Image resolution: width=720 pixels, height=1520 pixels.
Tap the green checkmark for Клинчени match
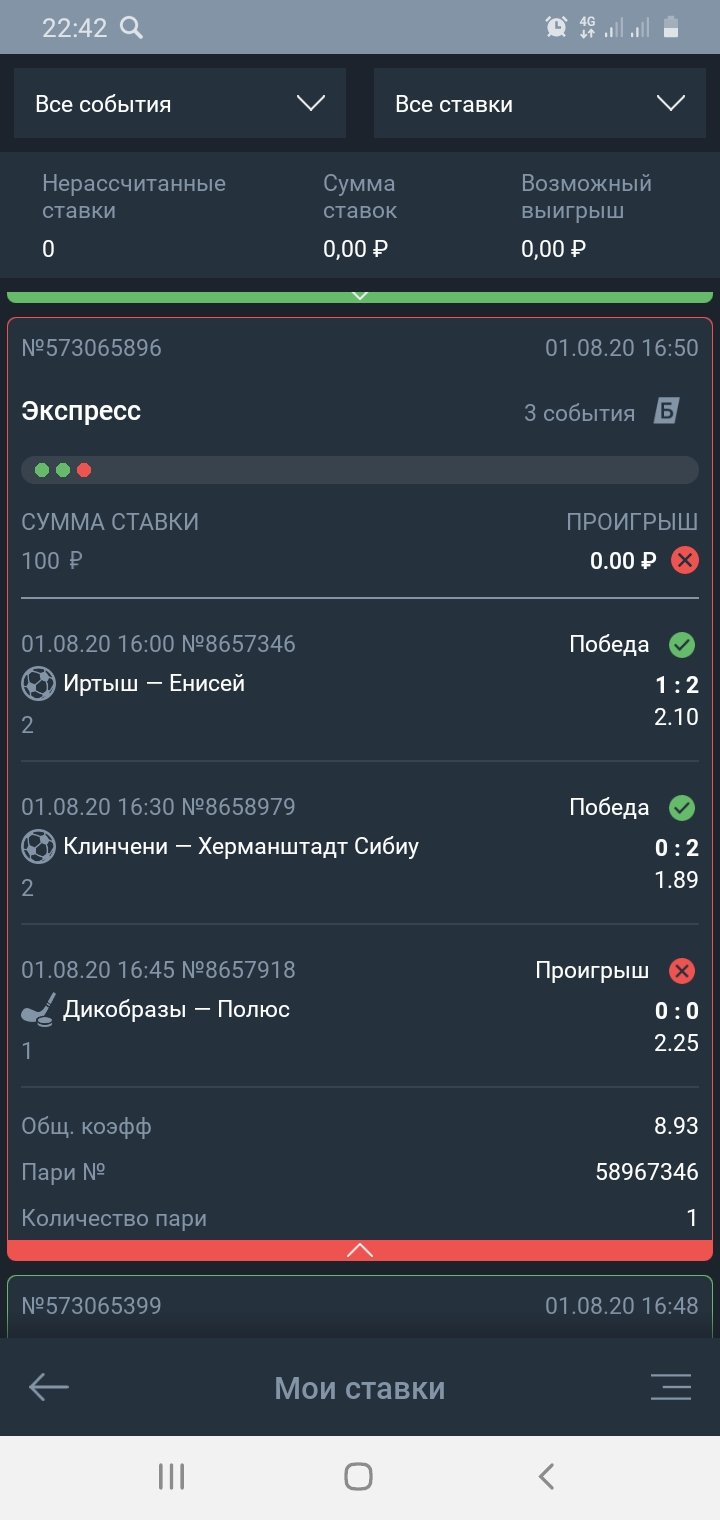point(682,808)
